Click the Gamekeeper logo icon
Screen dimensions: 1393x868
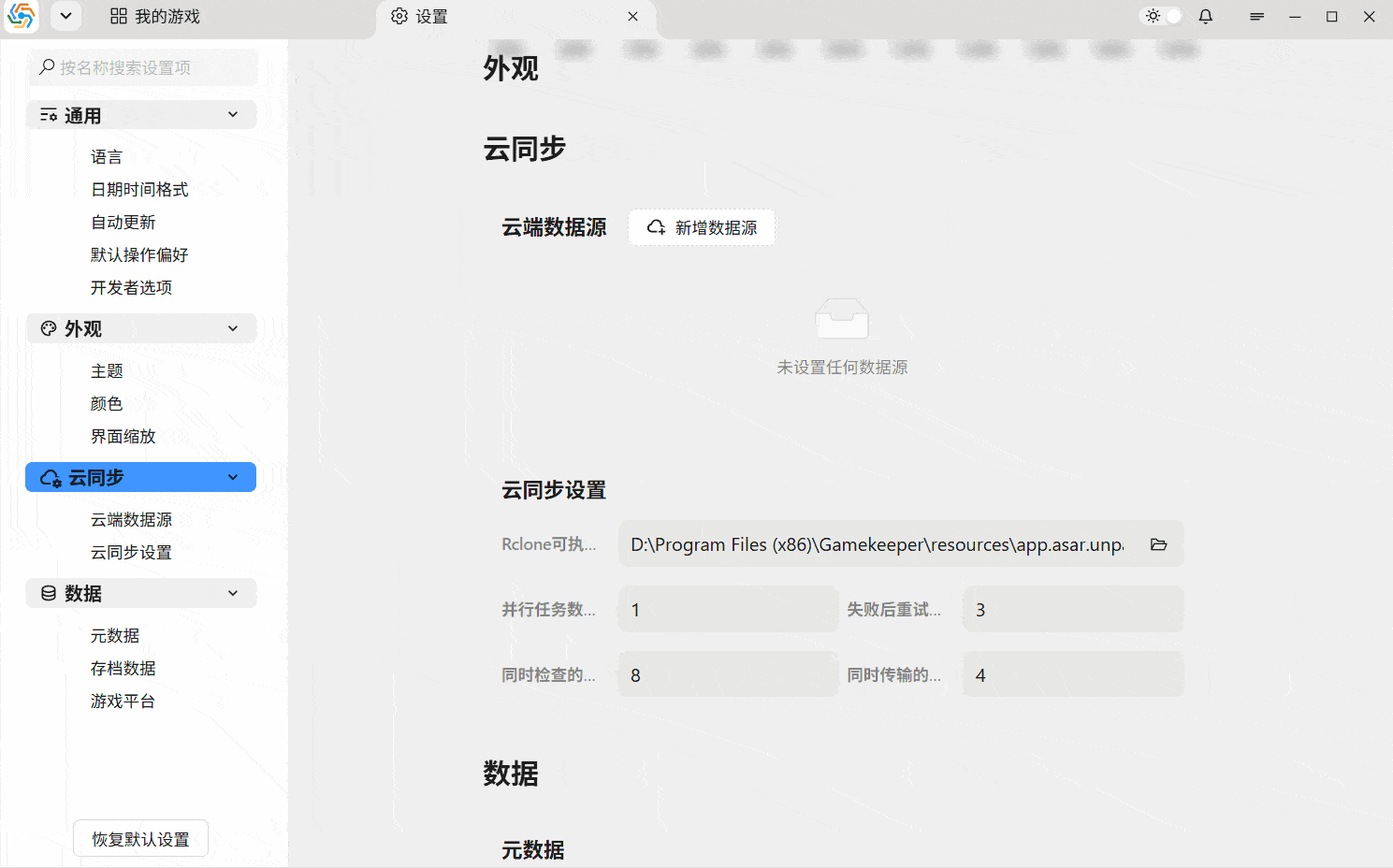21,17
